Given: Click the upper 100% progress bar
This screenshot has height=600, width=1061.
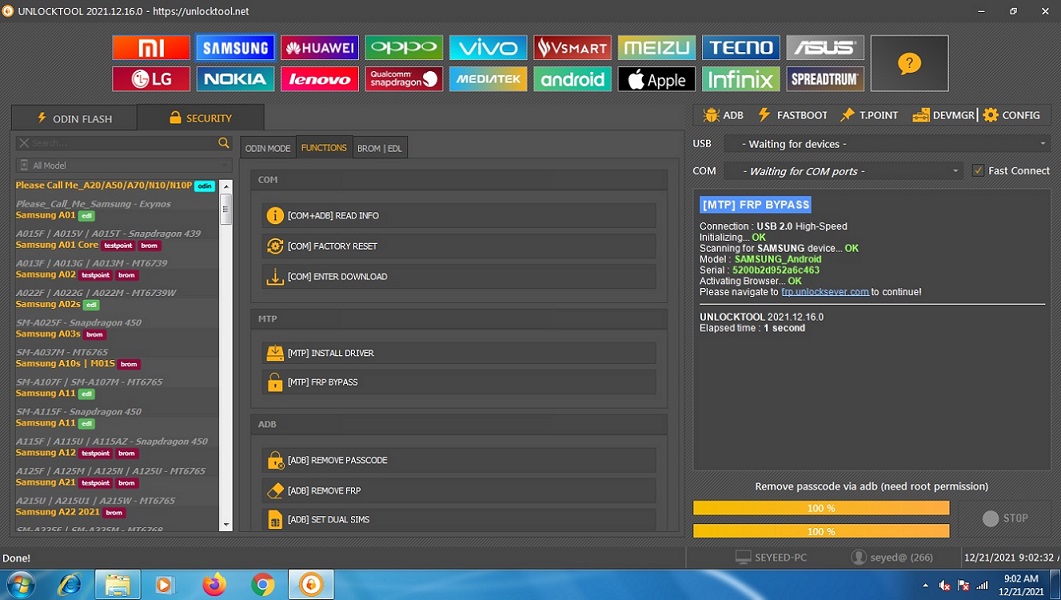Looking at the screenshot, I should 821,508.
